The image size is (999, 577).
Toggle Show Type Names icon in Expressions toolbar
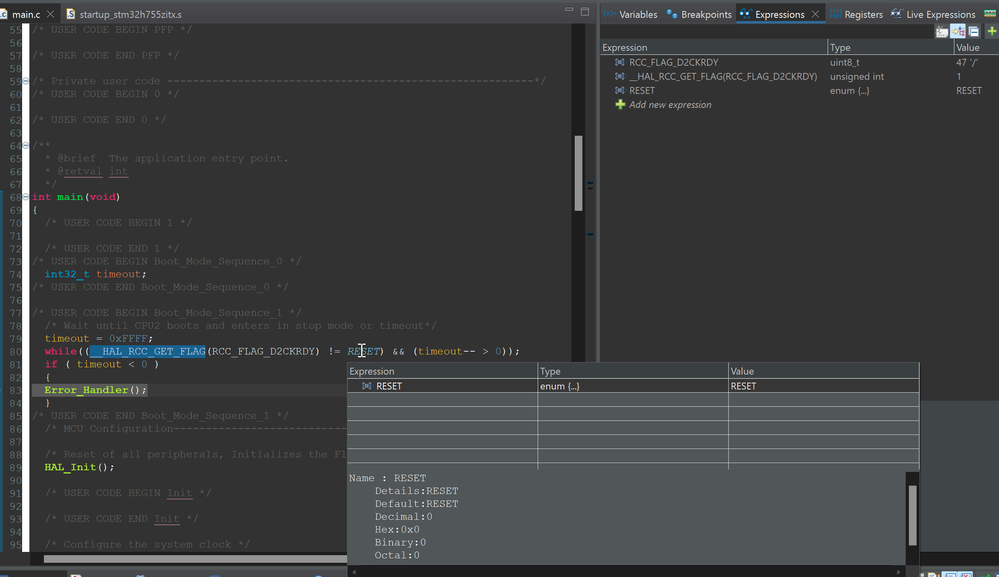point(942,32)
